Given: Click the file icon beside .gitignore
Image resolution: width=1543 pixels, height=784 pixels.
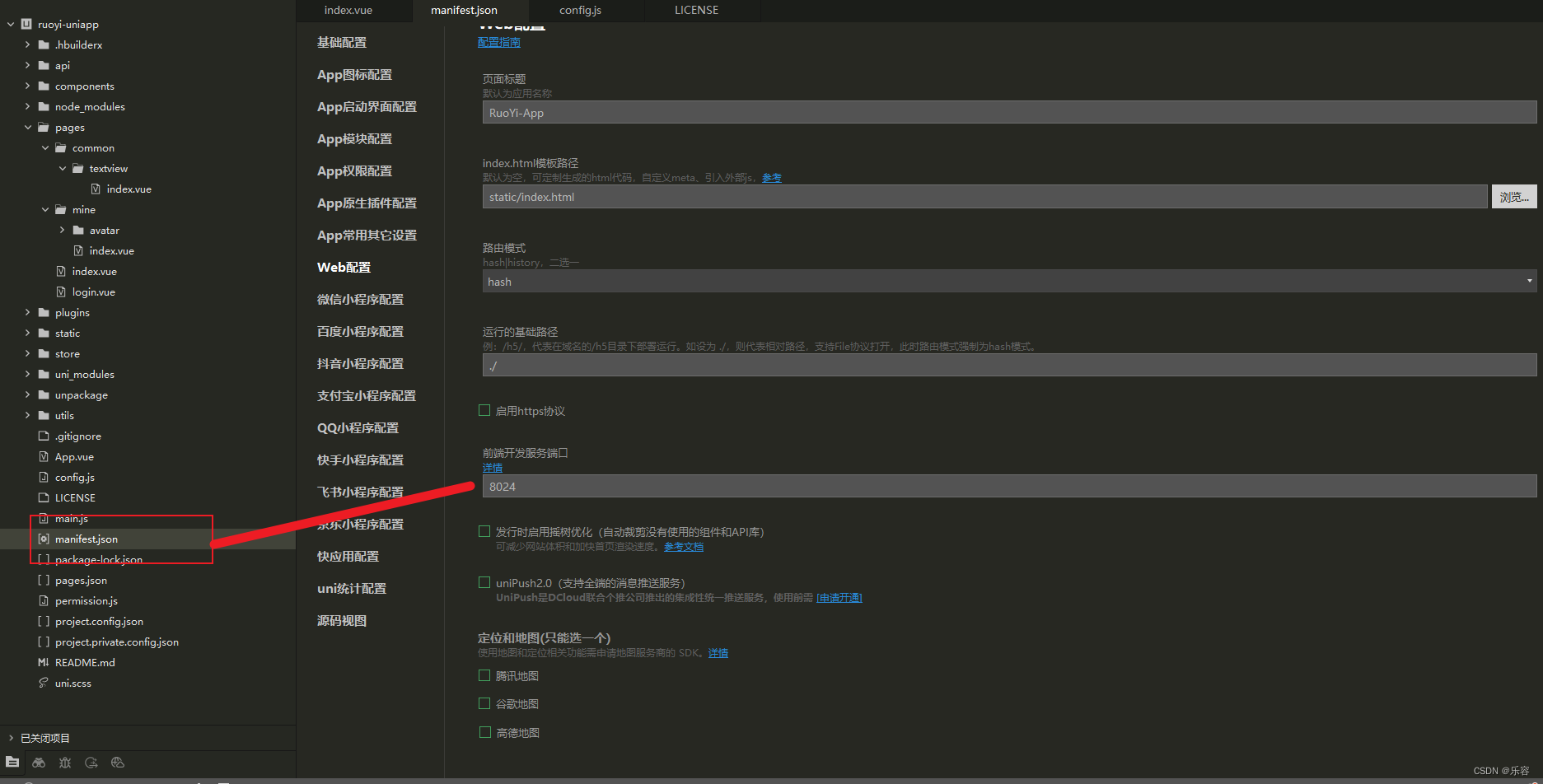Looking at the screenshot, I should pyautogui.click(x=44, y=436).
